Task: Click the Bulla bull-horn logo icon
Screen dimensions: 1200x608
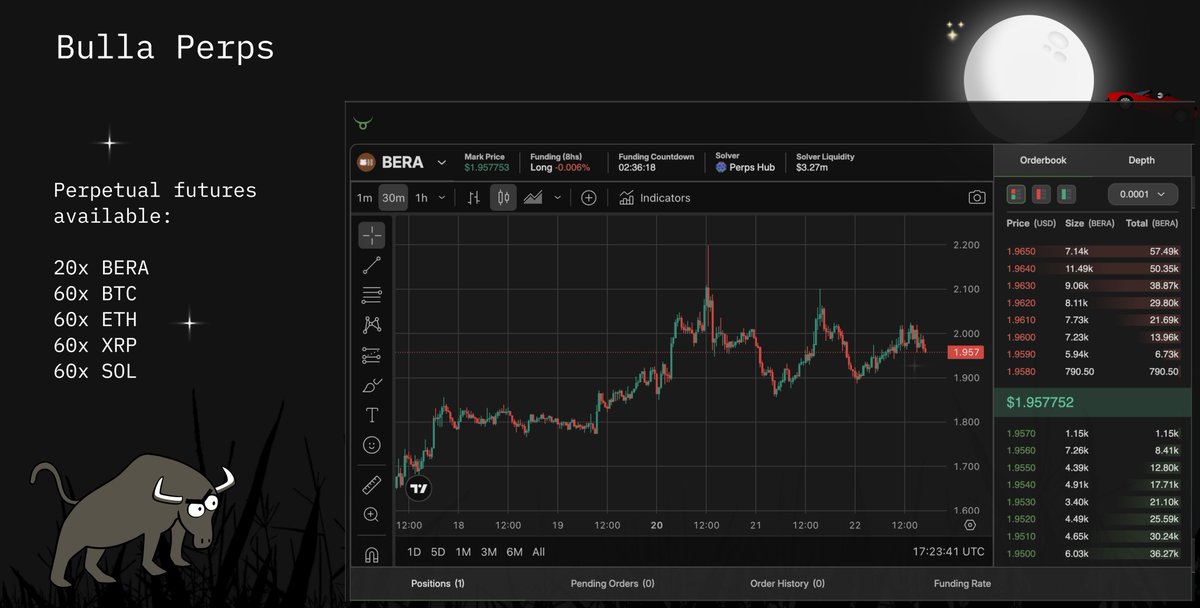Action: pos(362,124)
